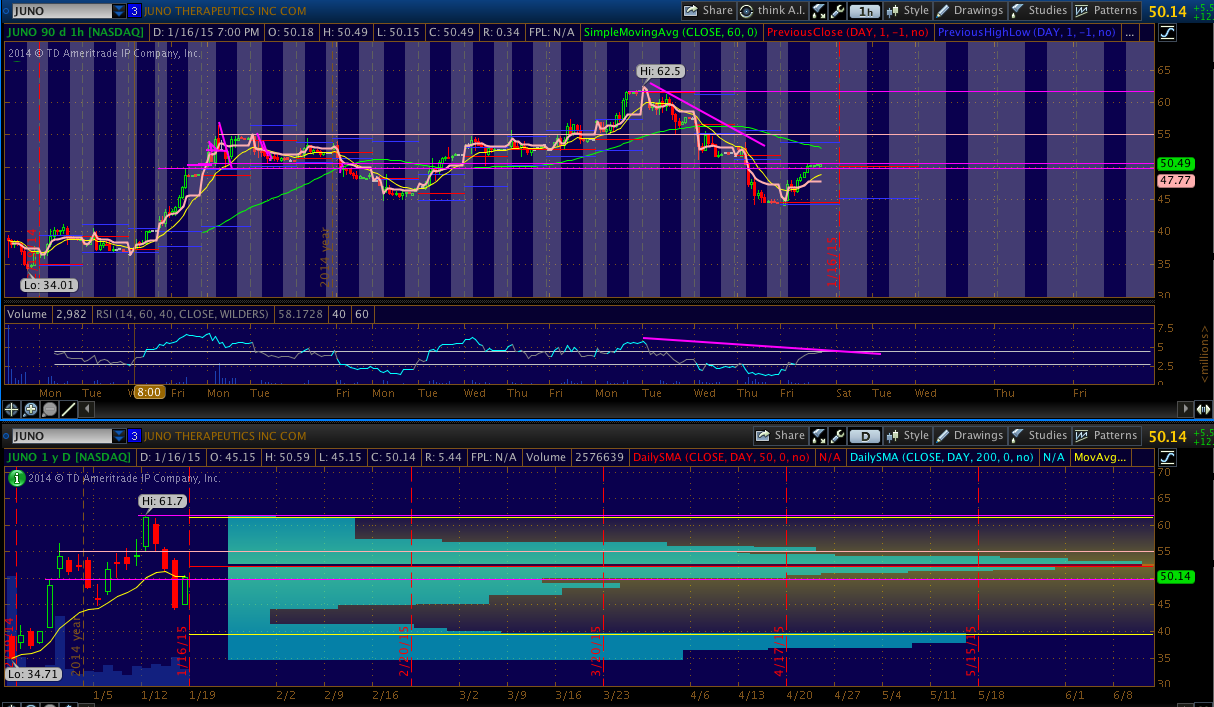
Task: Open bottom chart settings wrench icon
Action: coord(837,436)
